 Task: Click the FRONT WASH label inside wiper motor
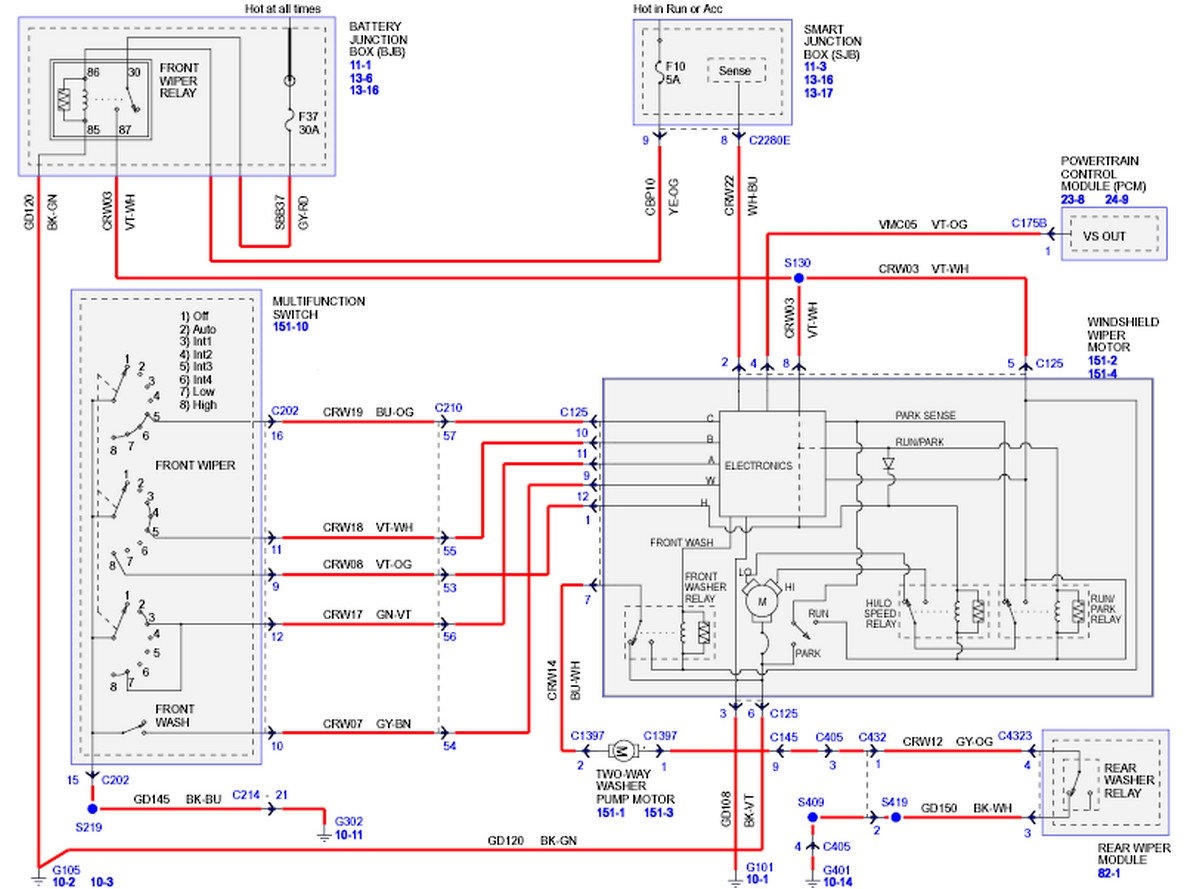[x=681, y=543]
